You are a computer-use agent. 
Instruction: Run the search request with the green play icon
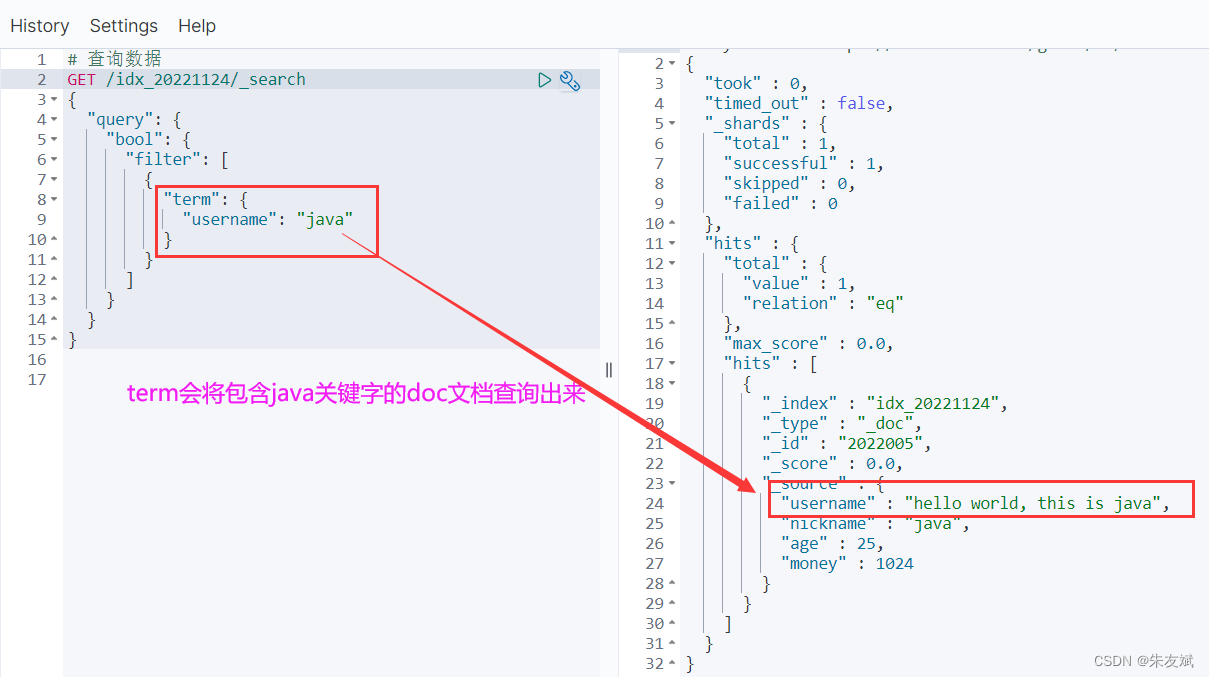[544, 80]
